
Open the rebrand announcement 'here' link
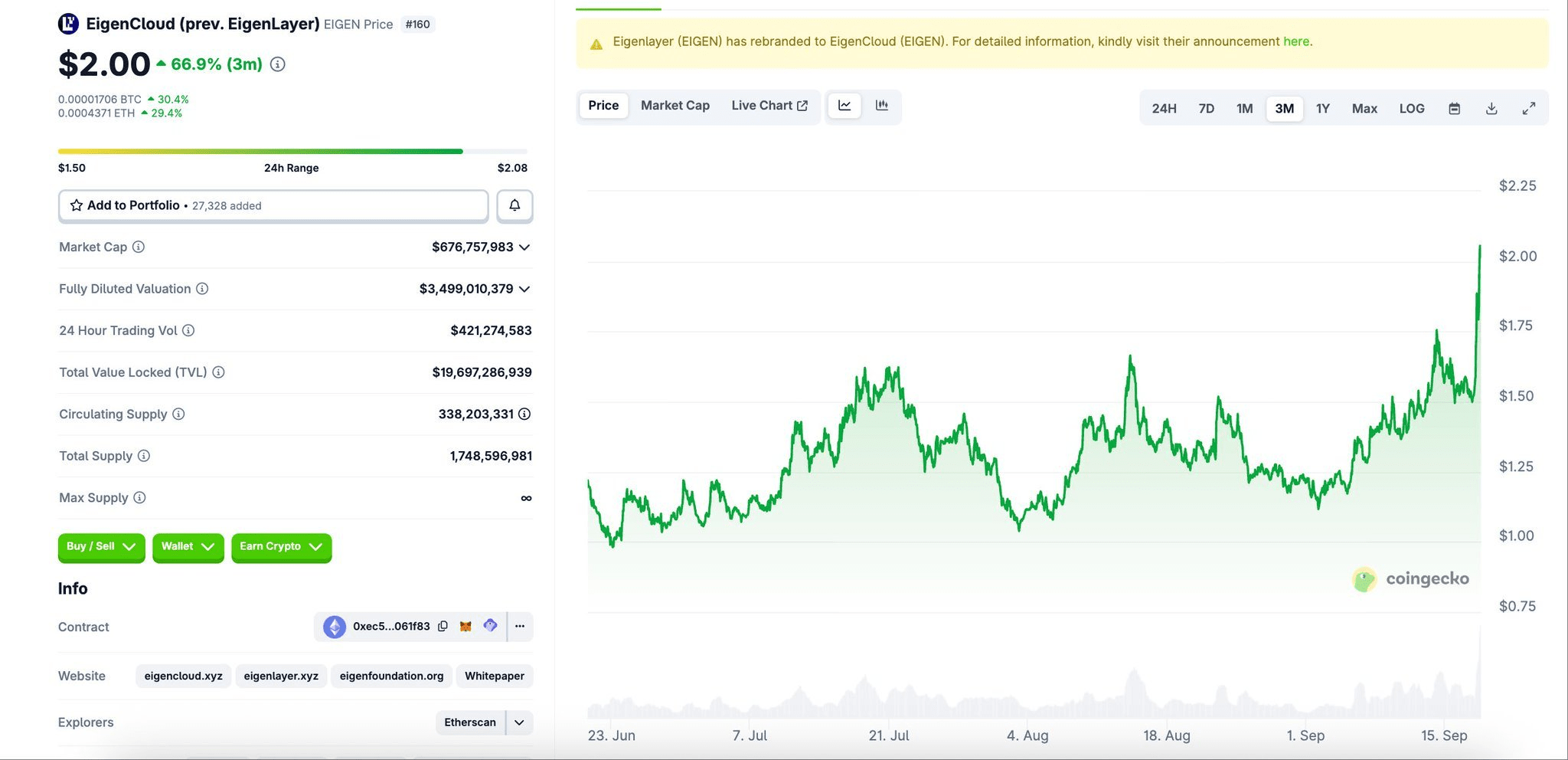pos(1295,41)
